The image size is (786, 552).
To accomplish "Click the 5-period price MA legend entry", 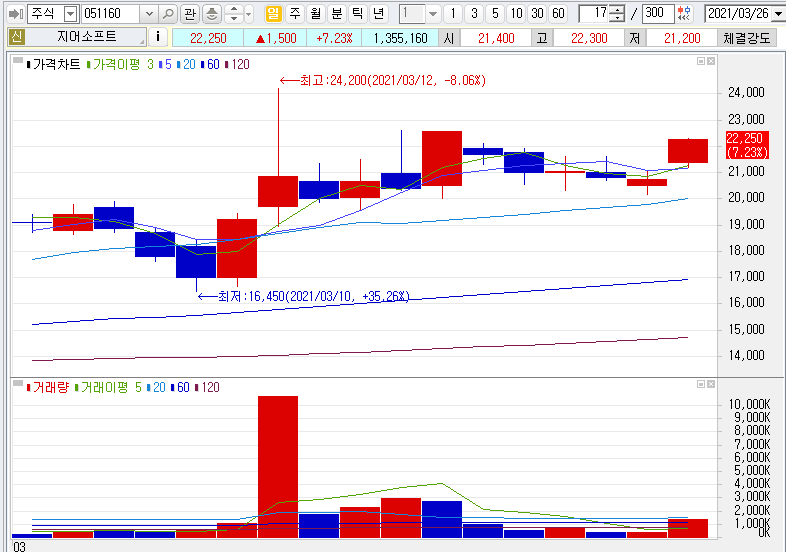I will pos(165,64).
